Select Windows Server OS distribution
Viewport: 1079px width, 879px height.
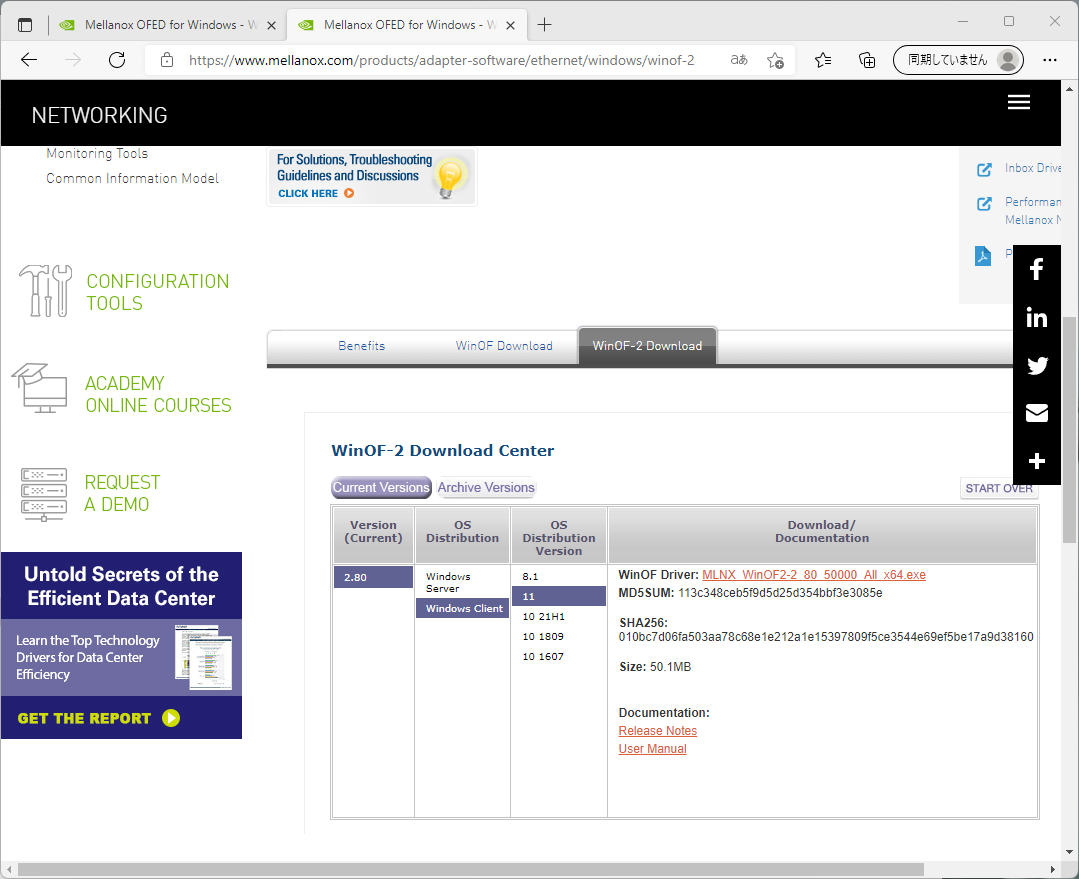tap(462, 582)
